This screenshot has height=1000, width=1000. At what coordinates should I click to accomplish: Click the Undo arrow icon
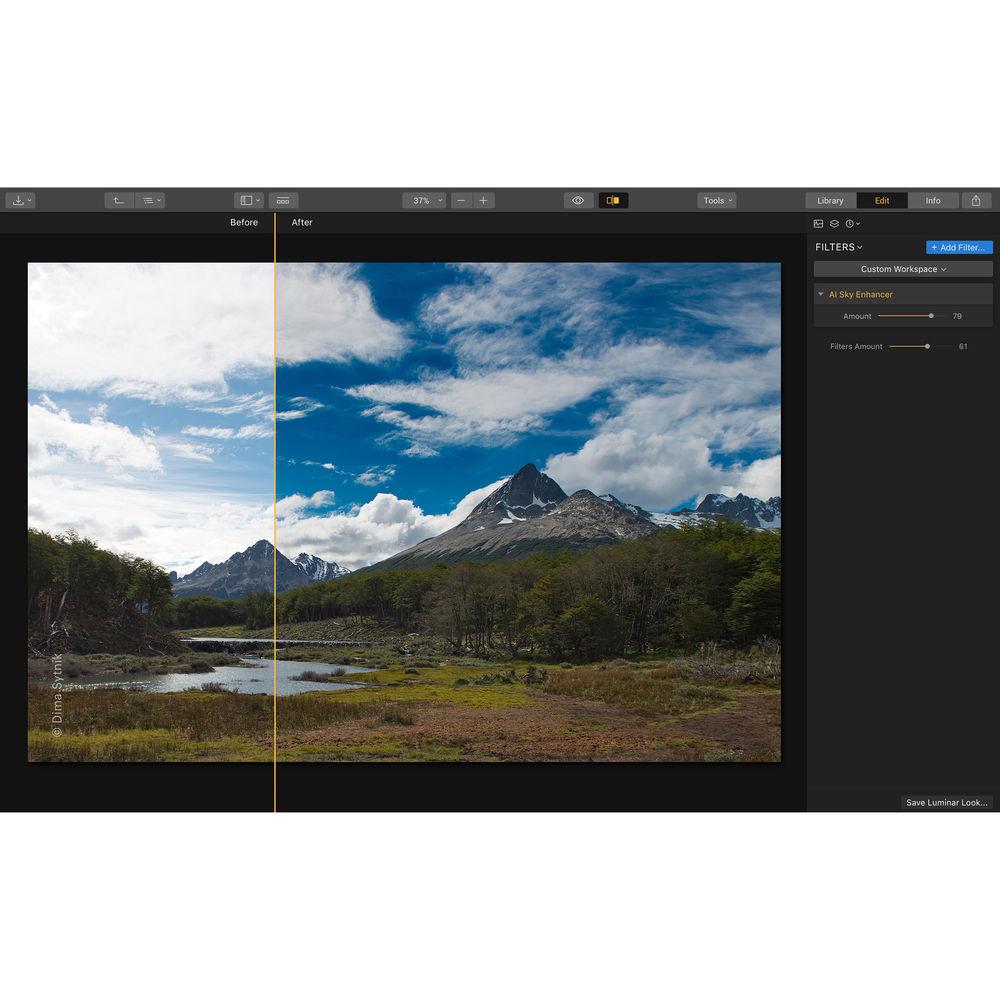119,200
